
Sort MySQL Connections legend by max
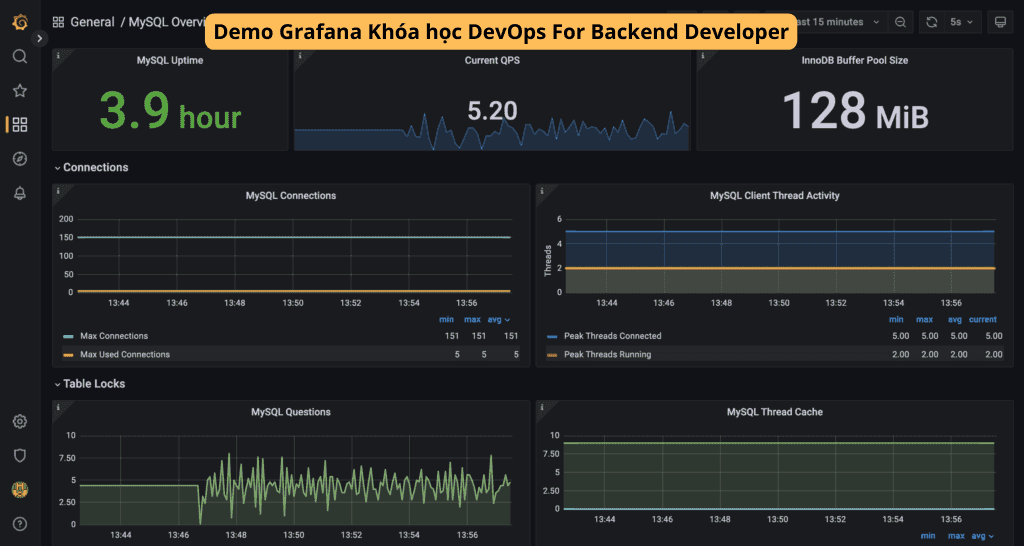click(472, 319)
